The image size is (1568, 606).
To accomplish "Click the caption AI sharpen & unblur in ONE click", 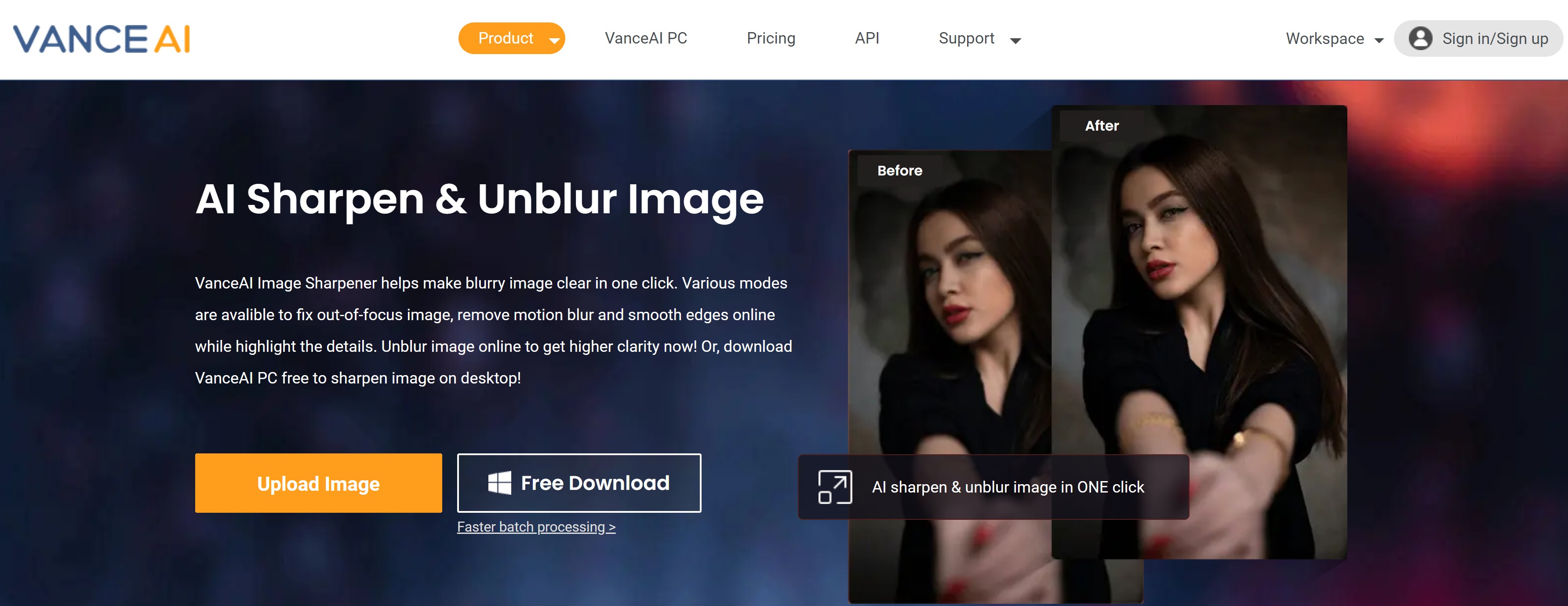I will pos(1008,487).
